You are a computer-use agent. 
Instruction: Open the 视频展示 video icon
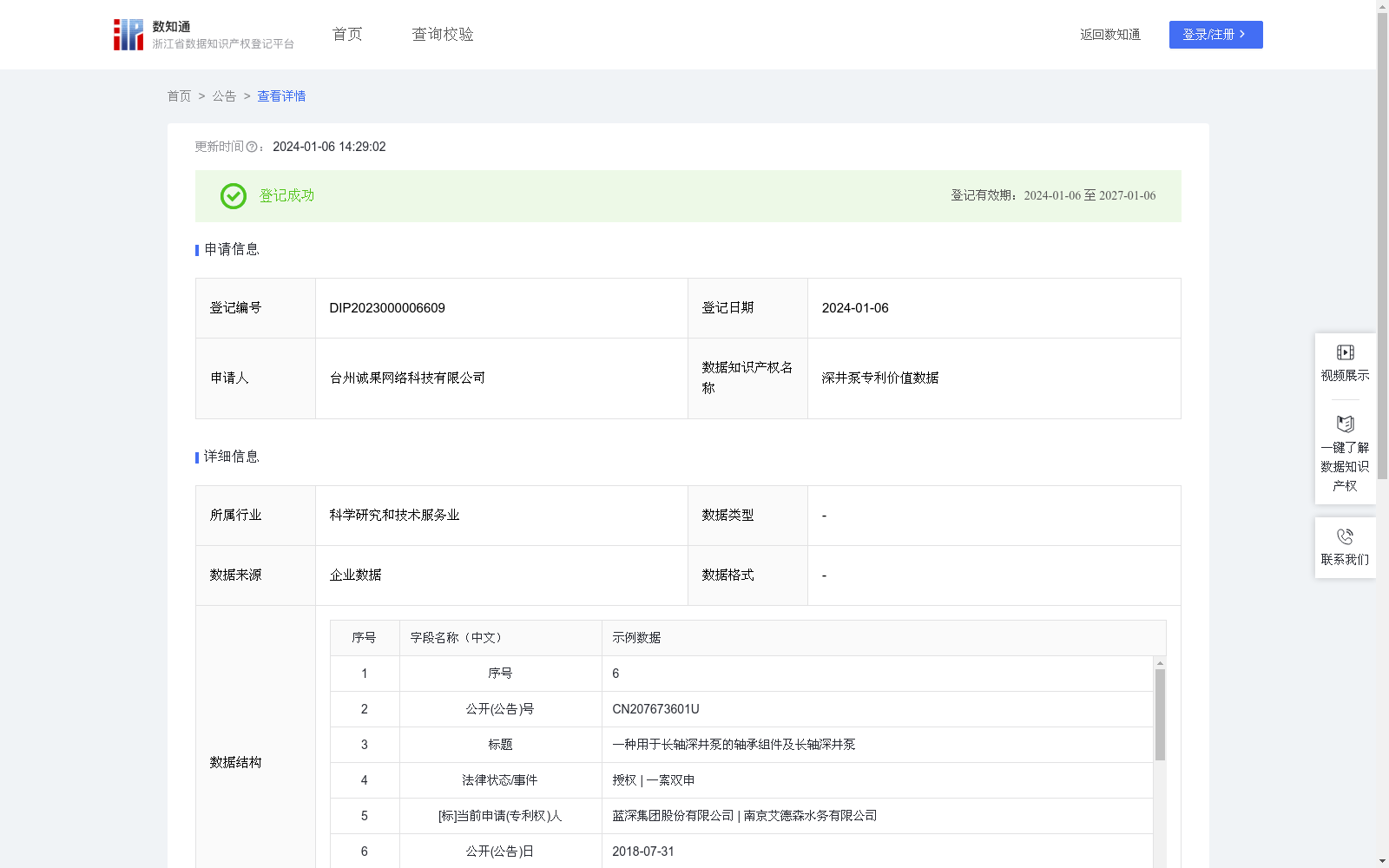click(x=1345, y=352)
